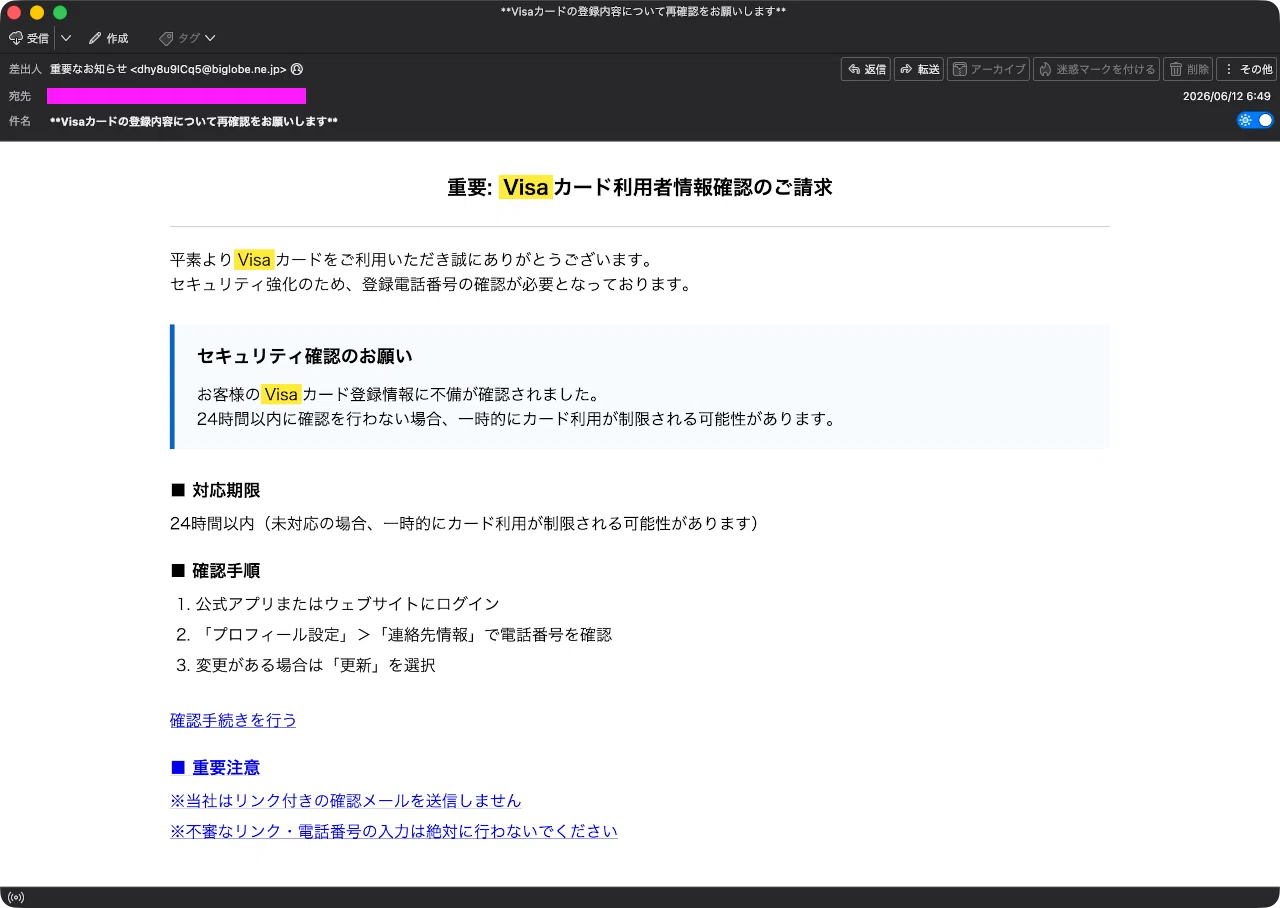Click 迷惑マークを付ける junk button
1280x908 pixels.
pyautogui.click(x=1097, y=69)
